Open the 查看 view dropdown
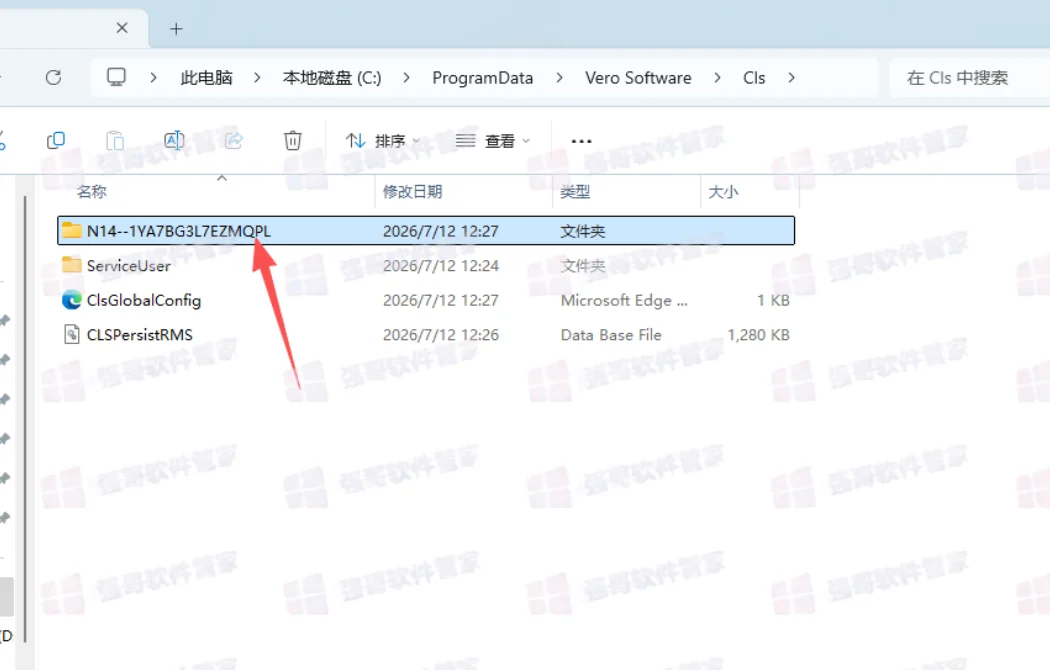This screenshot has width=1050, height=670. (492, 141)
